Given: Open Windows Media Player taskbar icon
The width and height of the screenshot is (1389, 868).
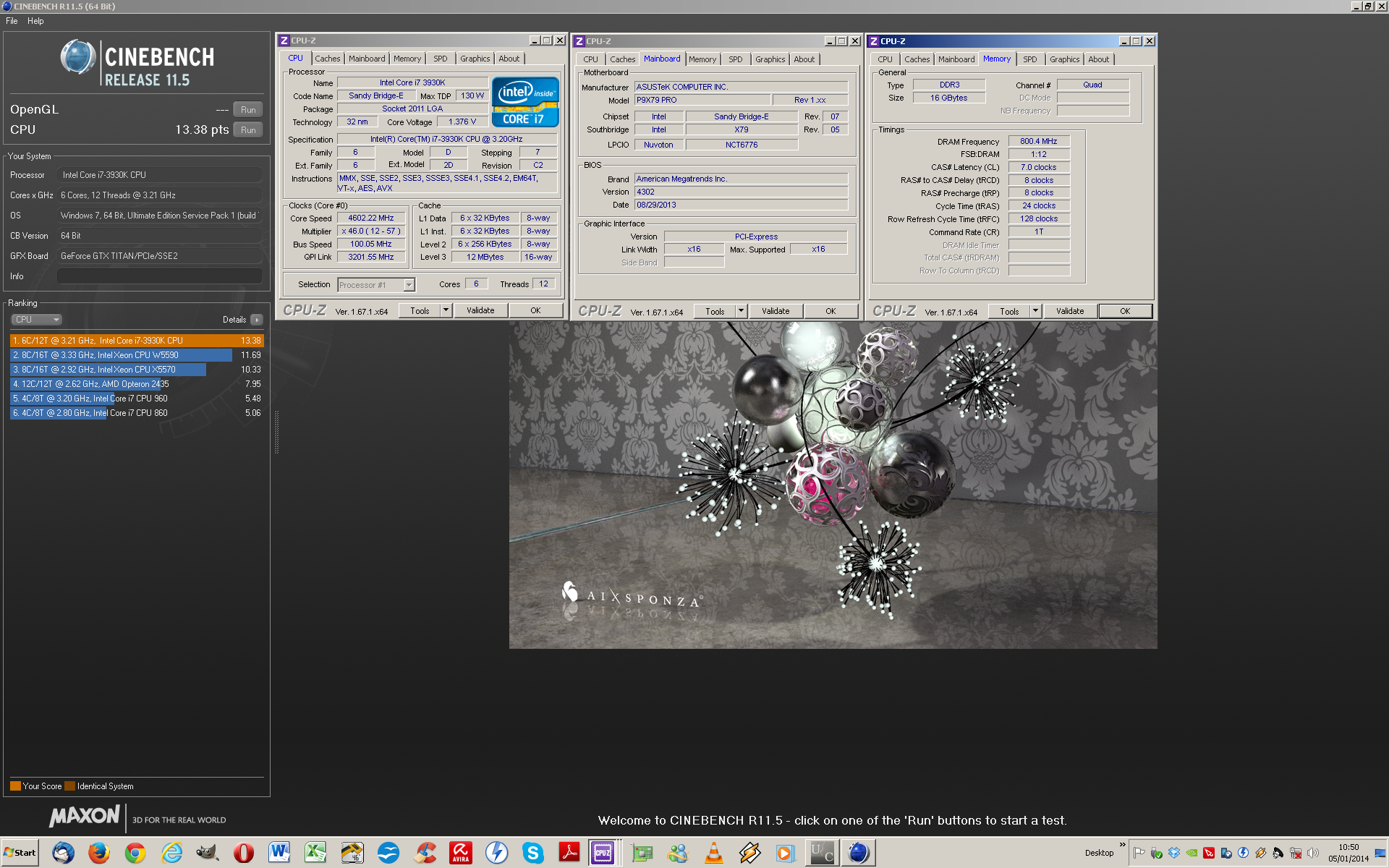Looking at the screenshot, I should (x=785, y=853).
